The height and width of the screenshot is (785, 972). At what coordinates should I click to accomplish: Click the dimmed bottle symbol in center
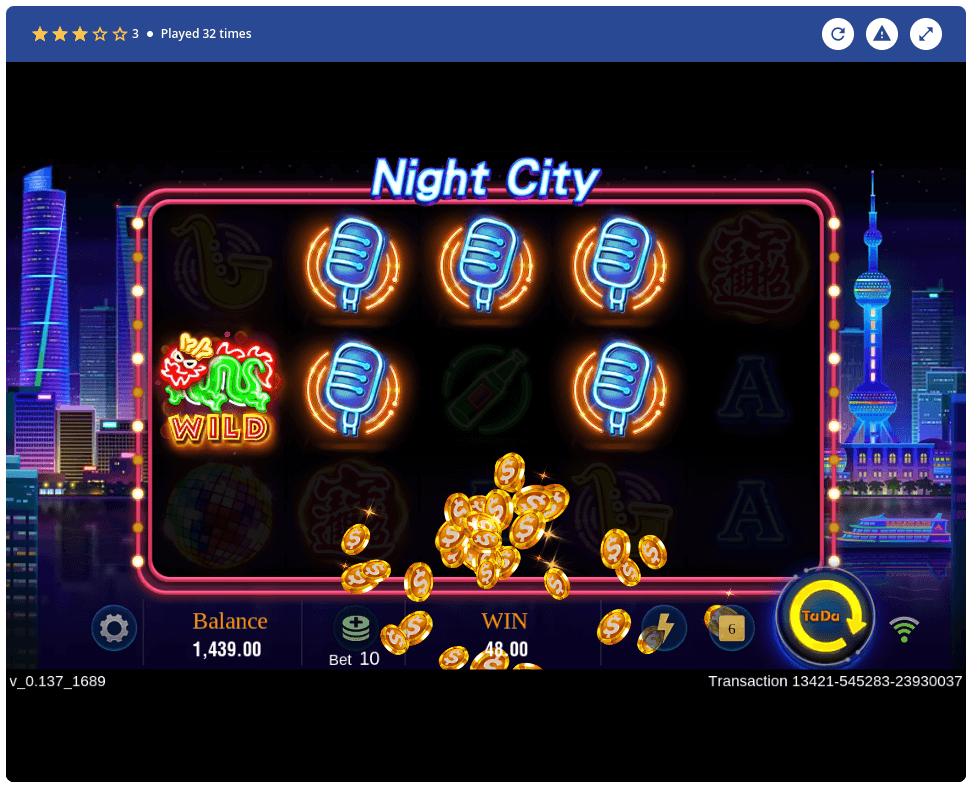(x=486, y=389)
